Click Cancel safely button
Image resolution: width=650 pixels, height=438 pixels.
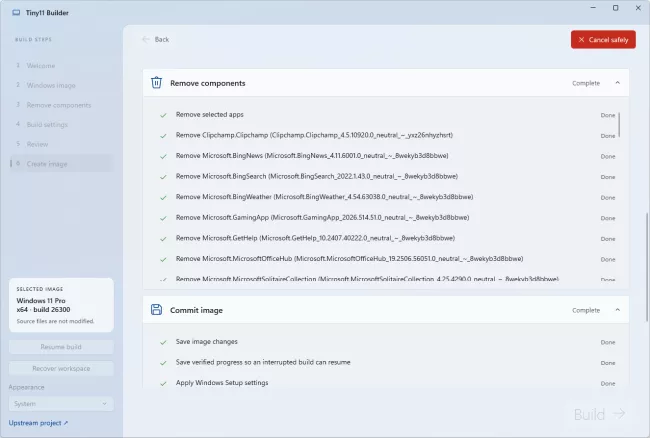click(603, 39)
